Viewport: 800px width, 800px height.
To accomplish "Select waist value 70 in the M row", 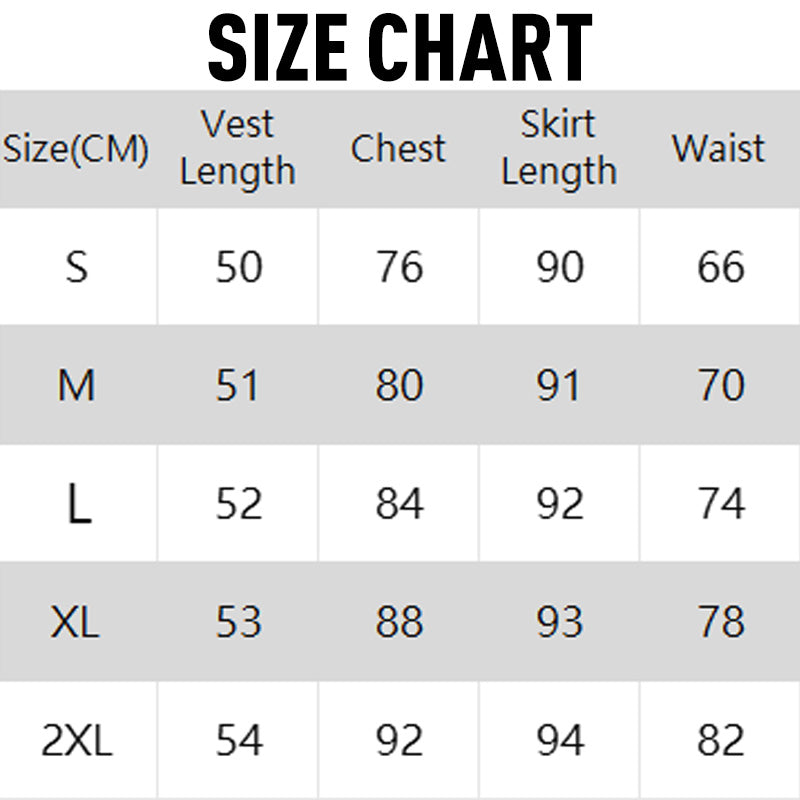I will coord(721,386).
